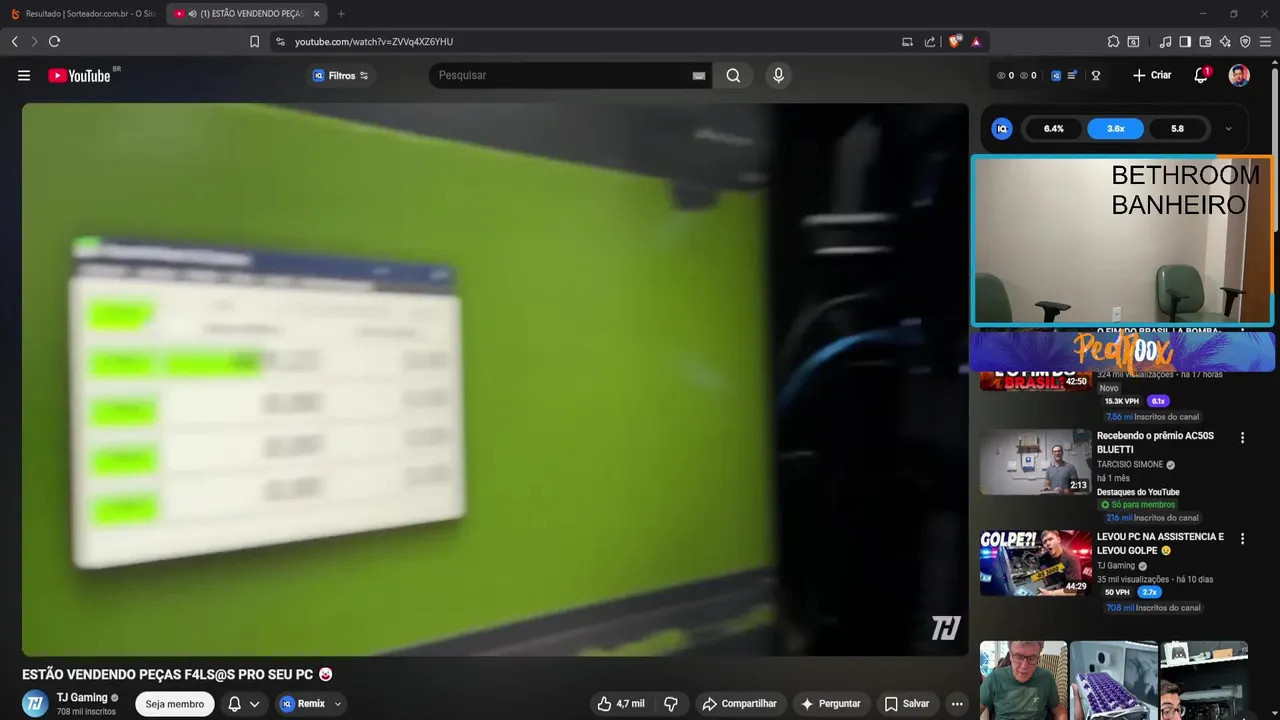Open the Leo AI sparkle icon
Image resolution: width=1280 pixels, height=720 pixels.
click(x=1225, y=41)
